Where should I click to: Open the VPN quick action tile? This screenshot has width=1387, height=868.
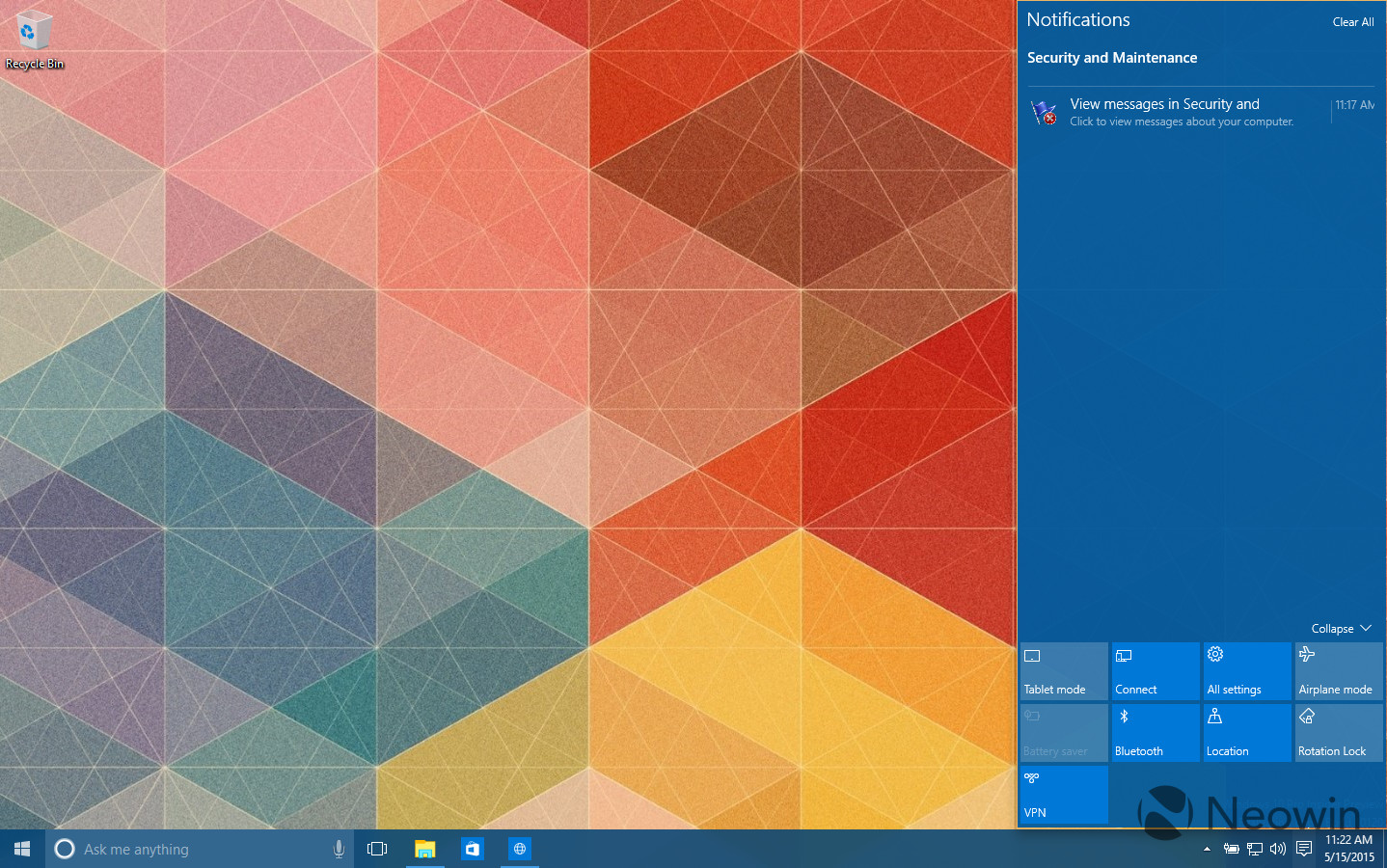point(1064,795)
